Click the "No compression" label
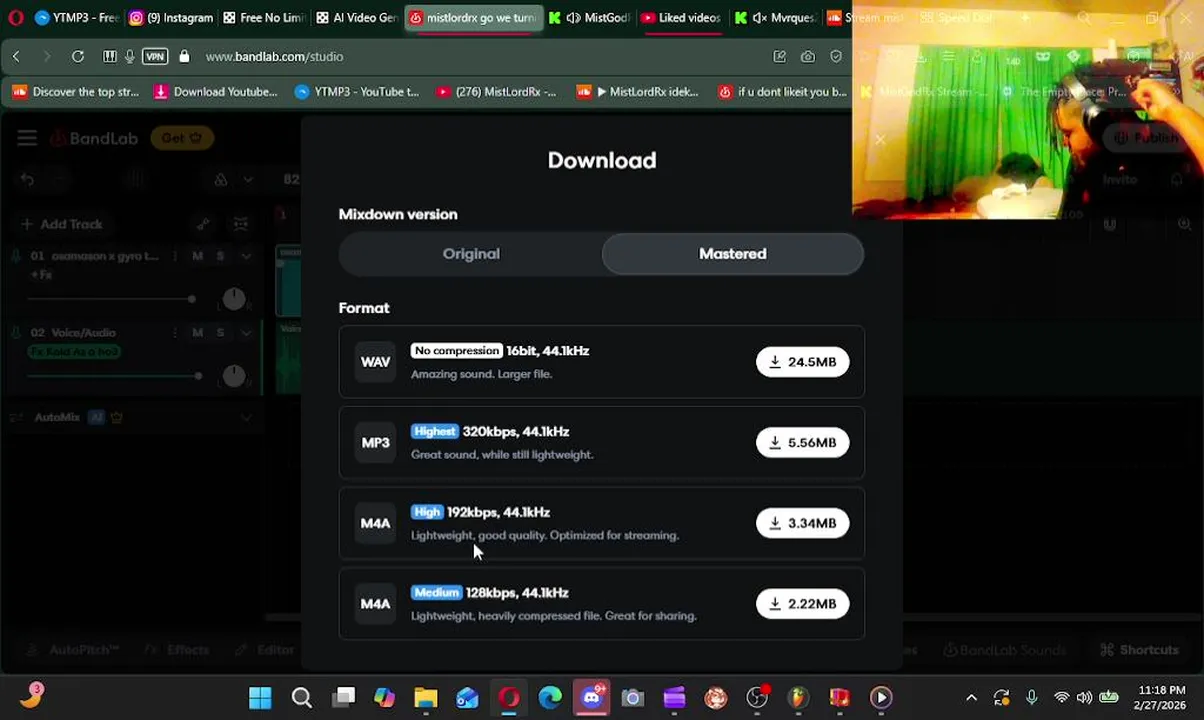Screen dimensions: 1204x720 (456, 351)
